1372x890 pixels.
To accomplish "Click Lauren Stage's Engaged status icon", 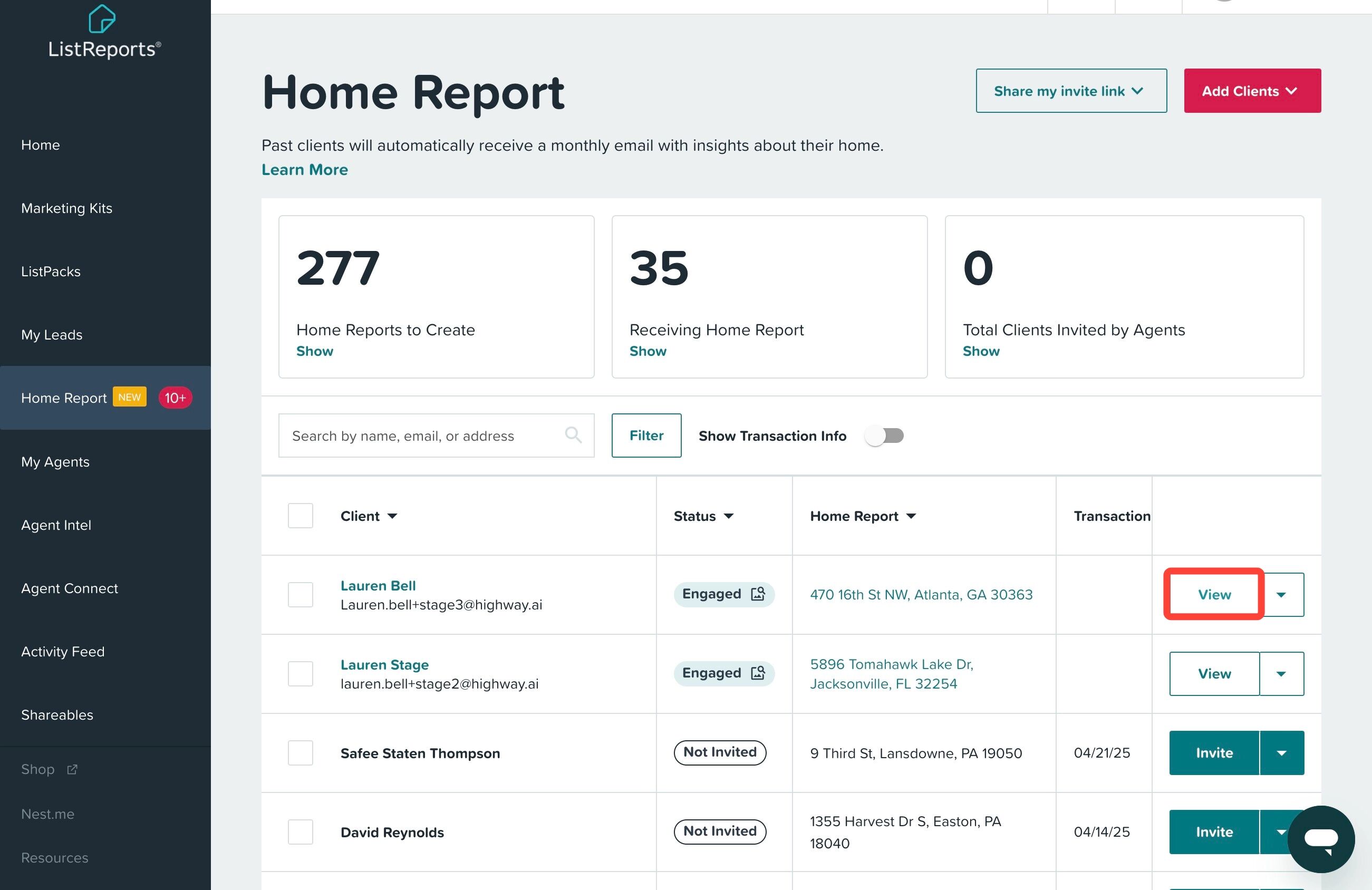I will (x=758, y=673).
